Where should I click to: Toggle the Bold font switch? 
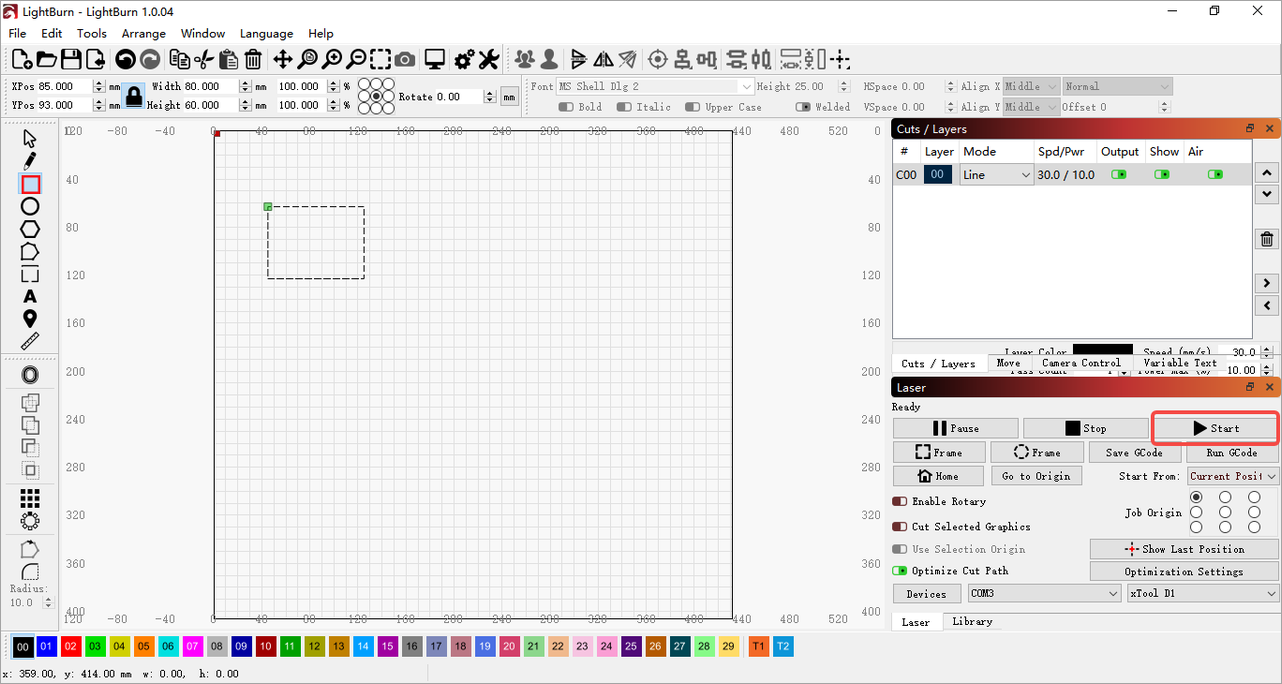pyautogui.click(x=566, y=107)
